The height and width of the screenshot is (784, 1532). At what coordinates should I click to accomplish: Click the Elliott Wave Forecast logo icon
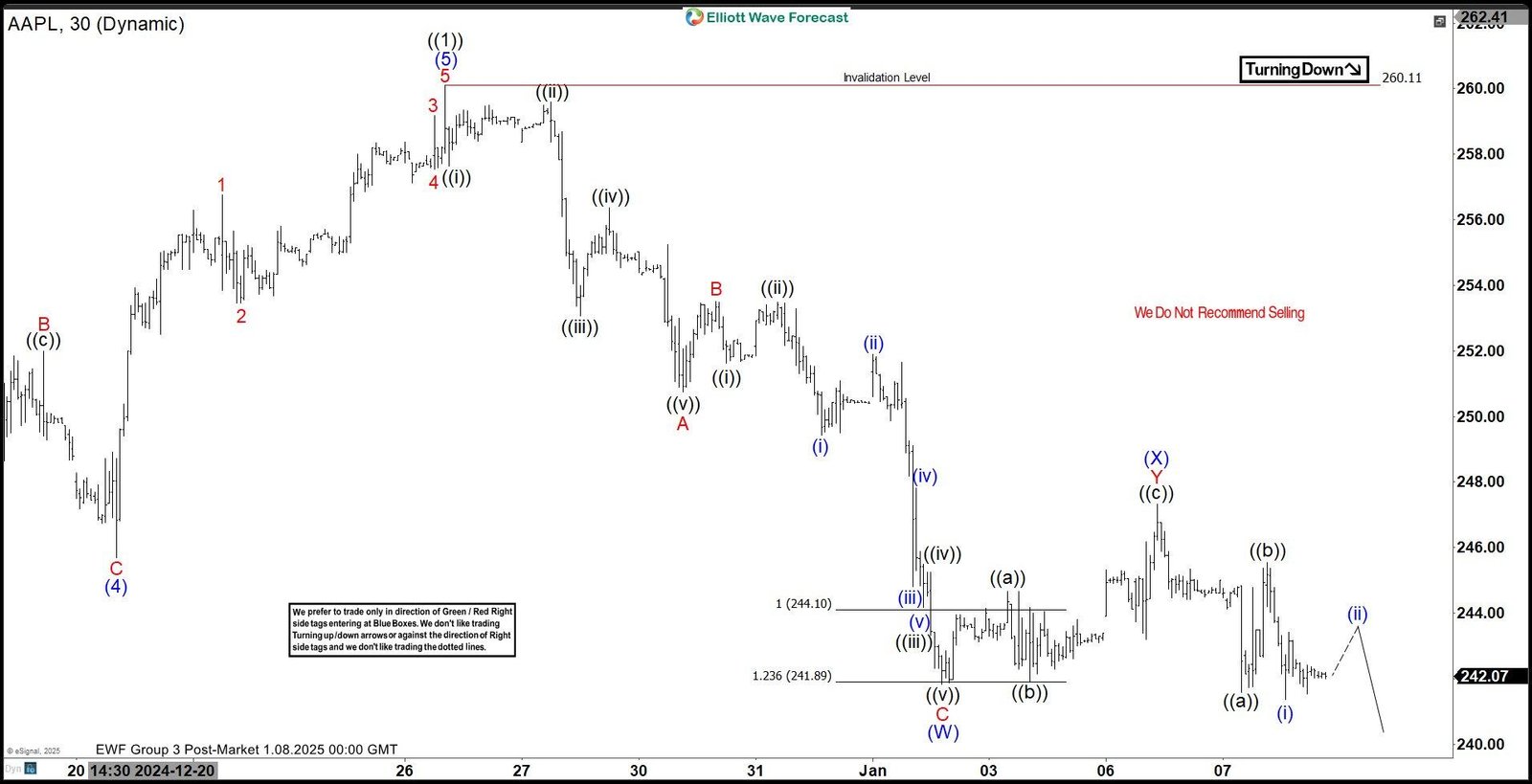[x=694, y=17]
